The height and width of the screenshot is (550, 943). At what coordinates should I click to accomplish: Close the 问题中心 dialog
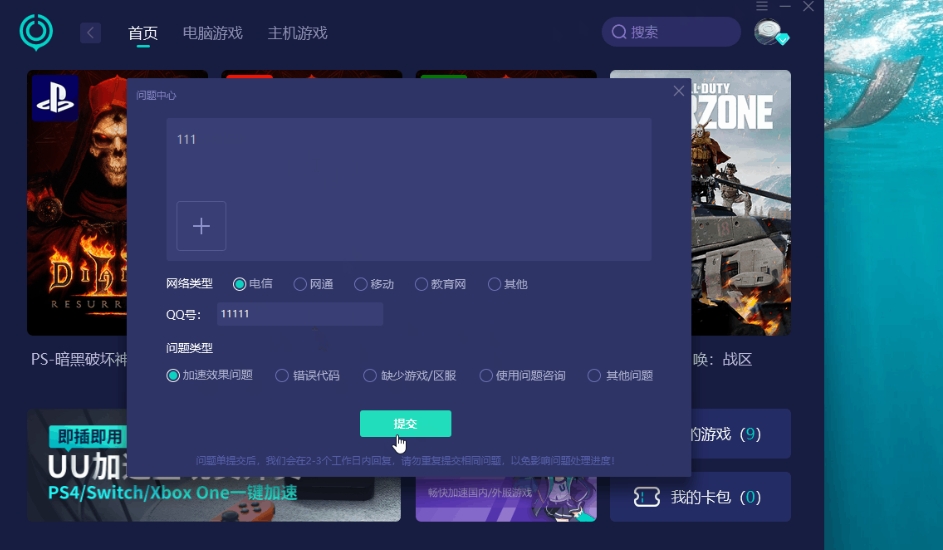678,91
